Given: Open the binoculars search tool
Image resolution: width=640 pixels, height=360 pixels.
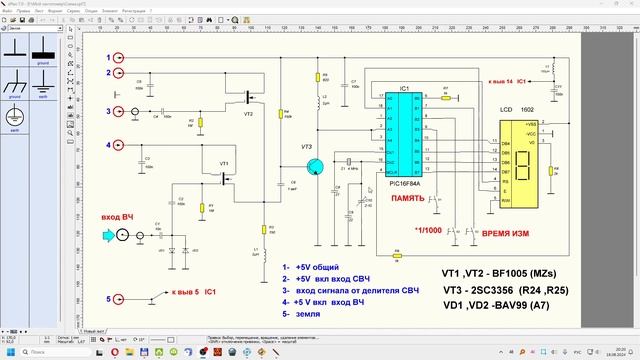Looking at the screenshot, I should [x=209, y=20].
